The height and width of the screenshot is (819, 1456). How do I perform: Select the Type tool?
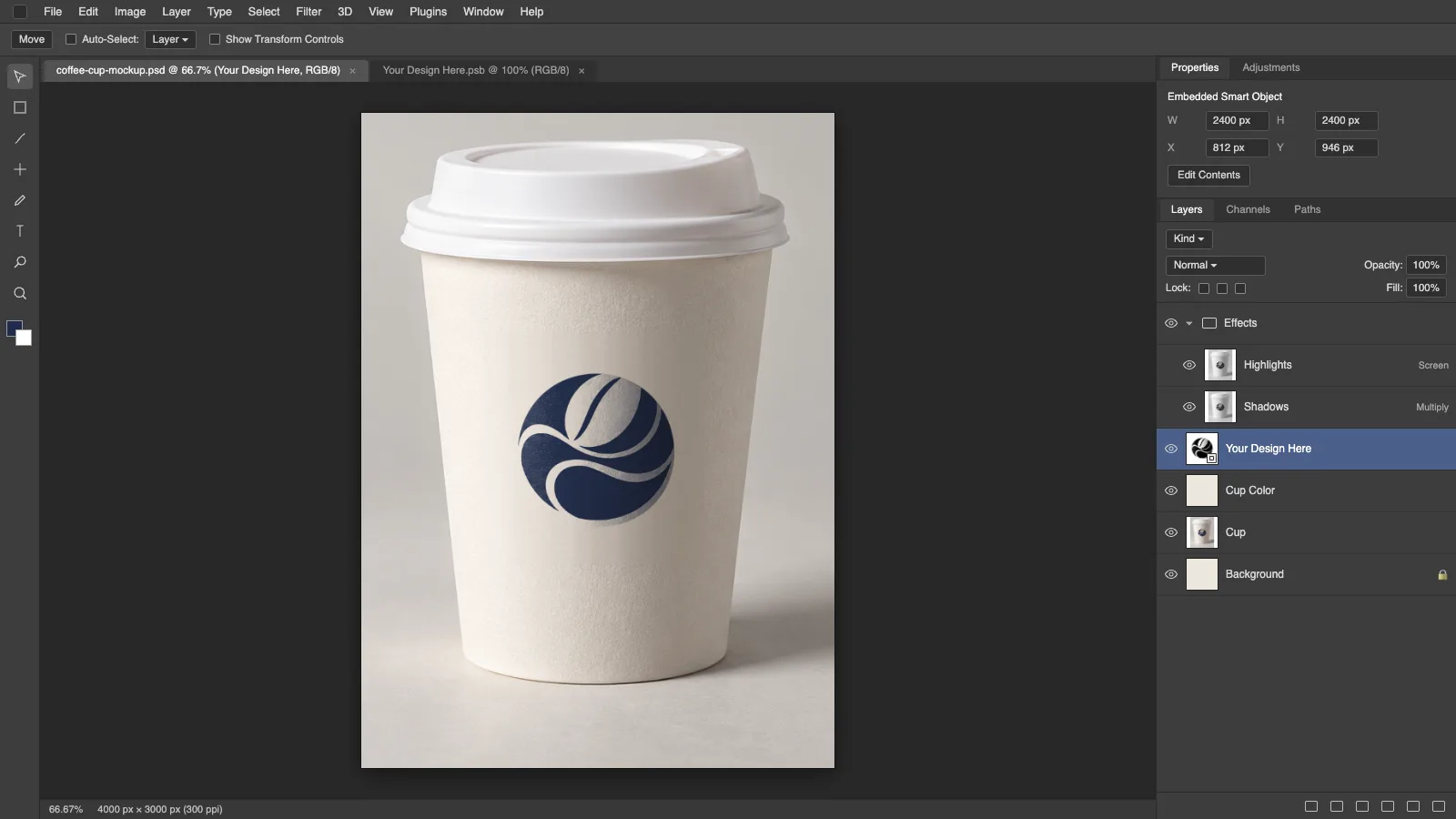(19, 231)
